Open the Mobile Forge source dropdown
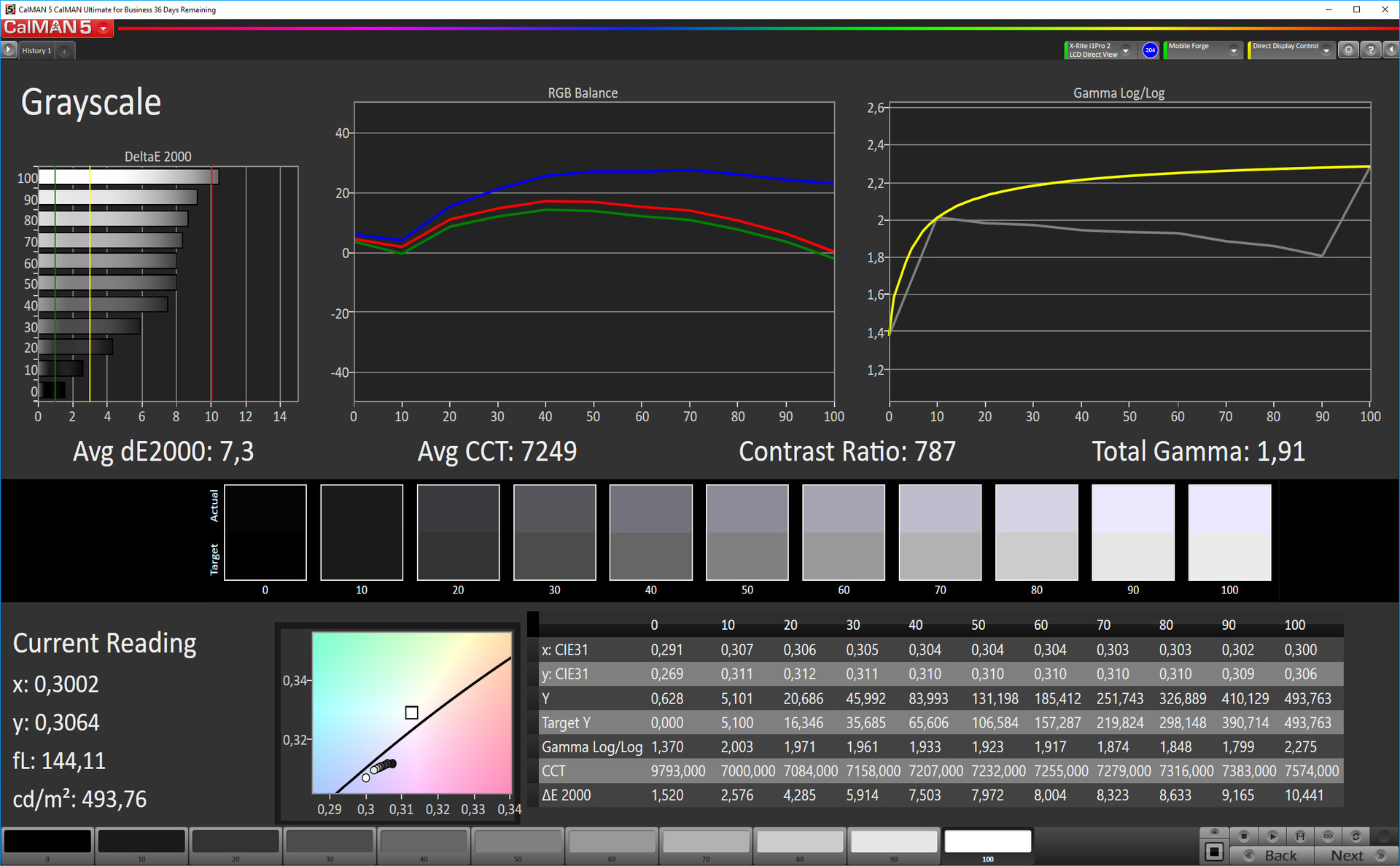 tap(1233, 50)
